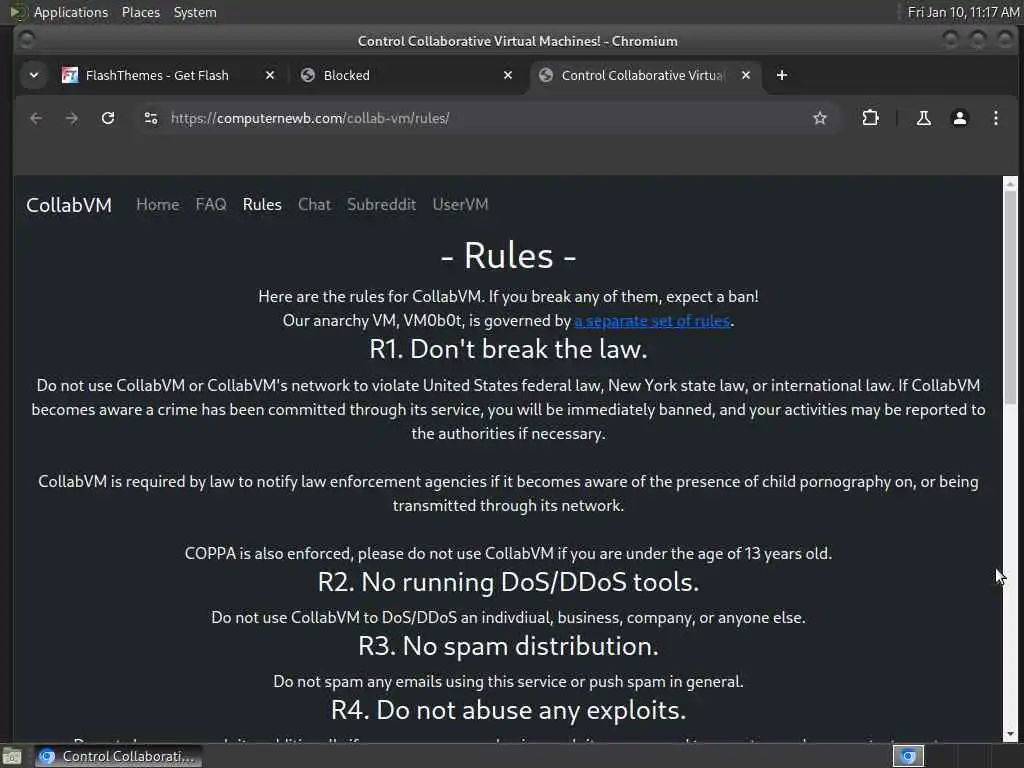Open the Applications menu in top panel
The width and height of the screenshot is (1024, 768).
pyautogui.click(x=71, y=12)
